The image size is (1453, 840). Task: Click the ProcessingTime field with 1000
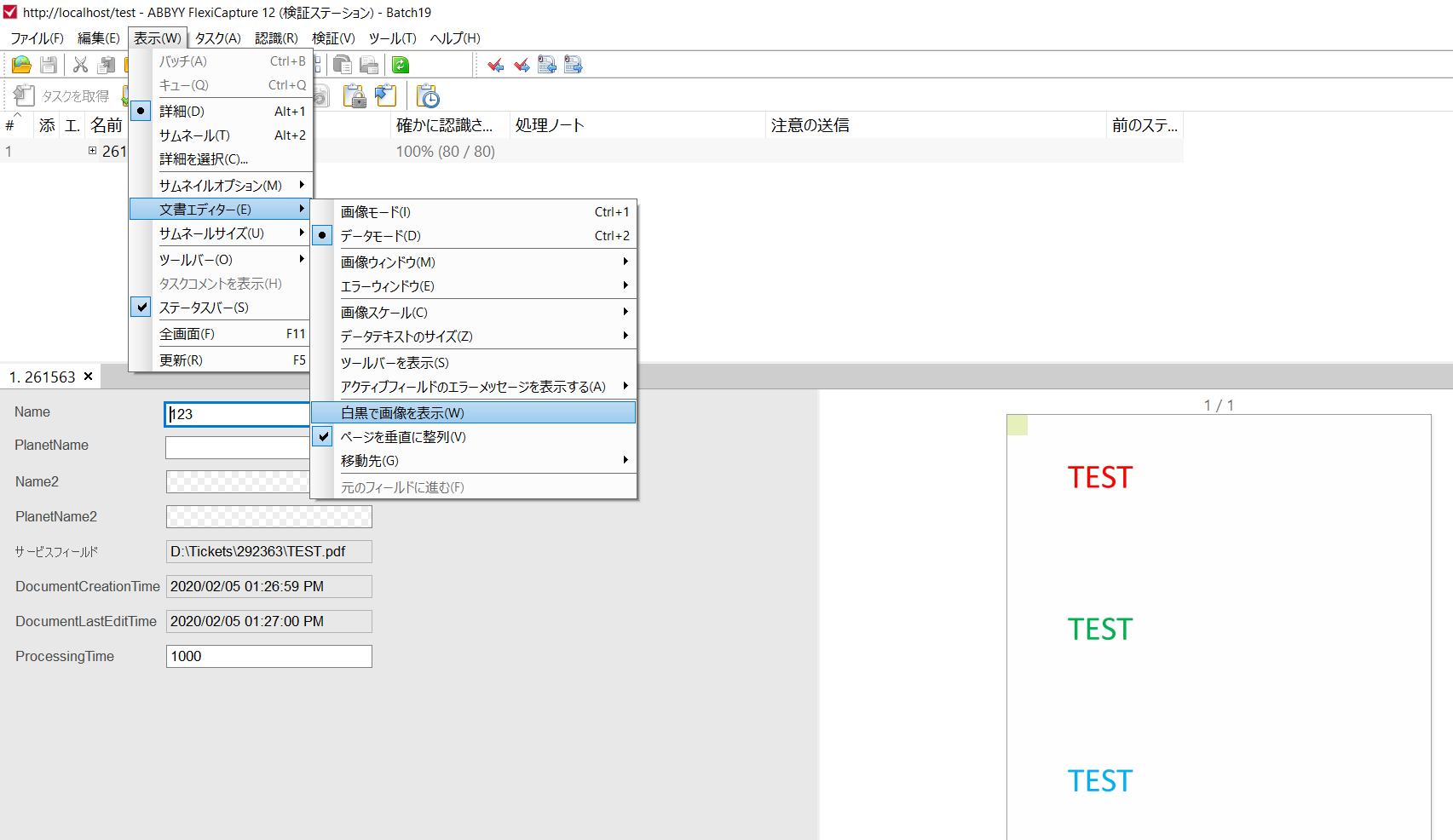269,656
